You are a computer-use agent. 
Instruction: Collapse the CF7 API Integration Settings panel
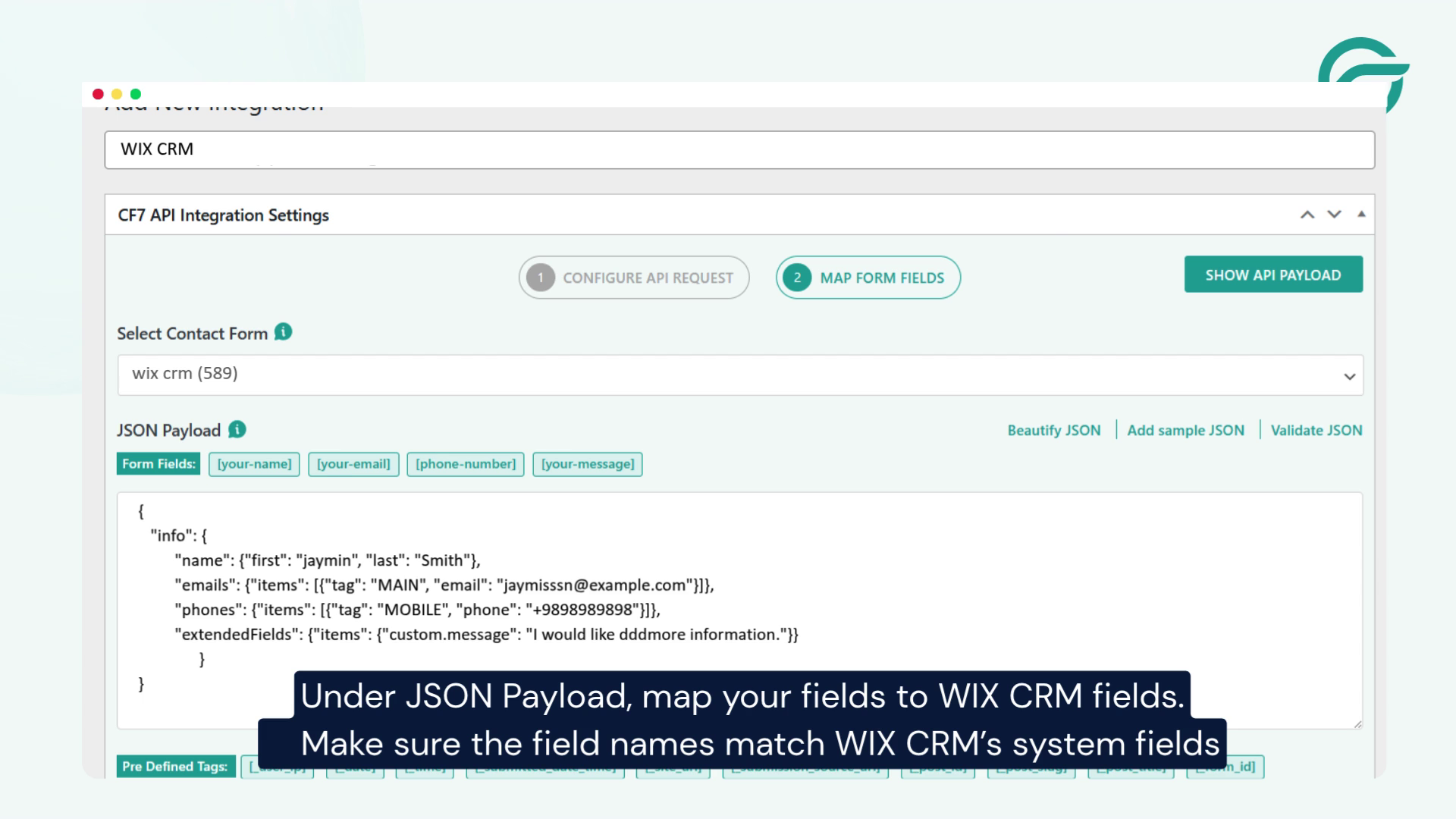(x=1361, y=215)
